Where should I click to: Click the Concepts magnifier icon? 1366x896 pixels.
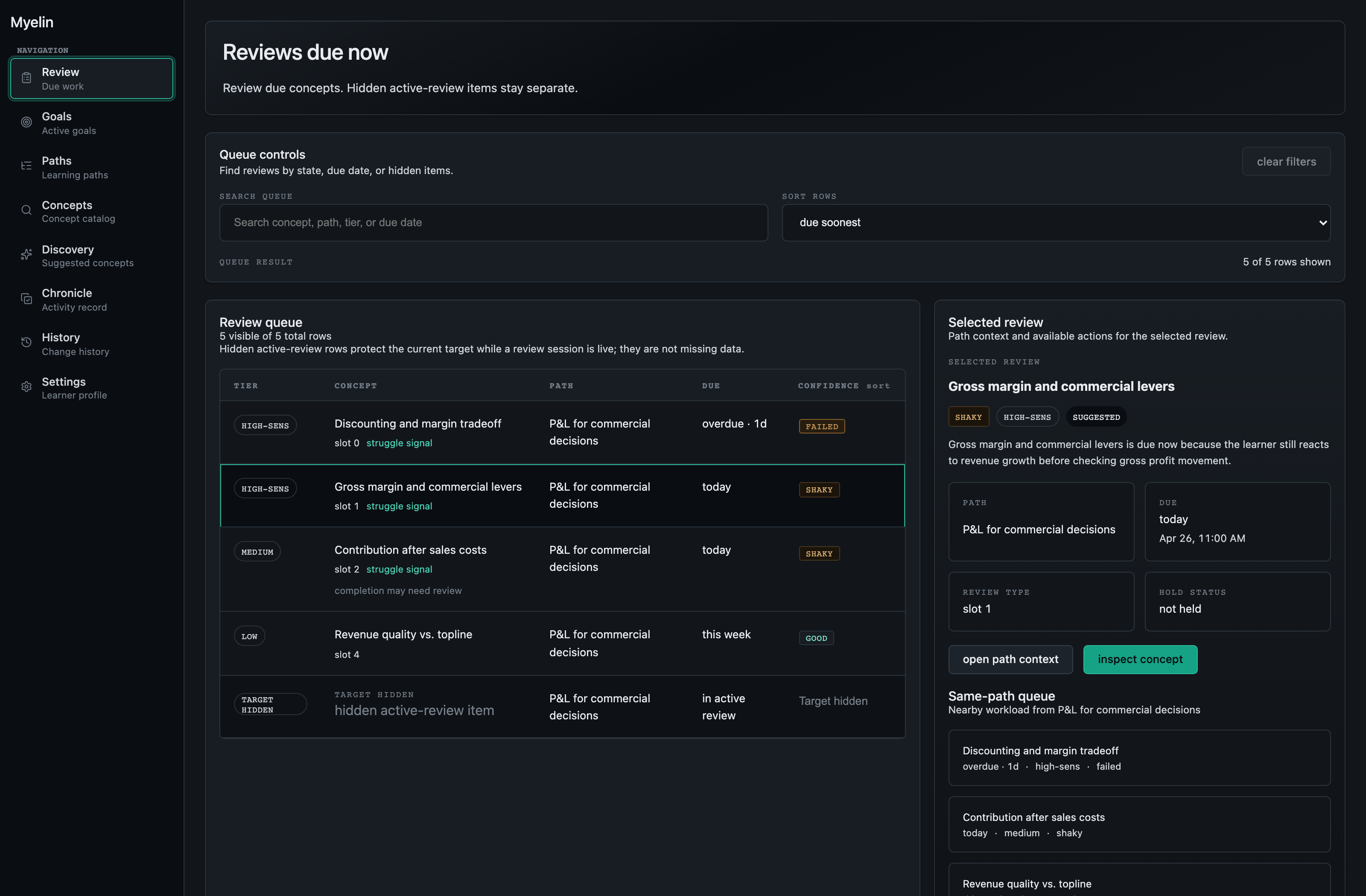point(26,210)
